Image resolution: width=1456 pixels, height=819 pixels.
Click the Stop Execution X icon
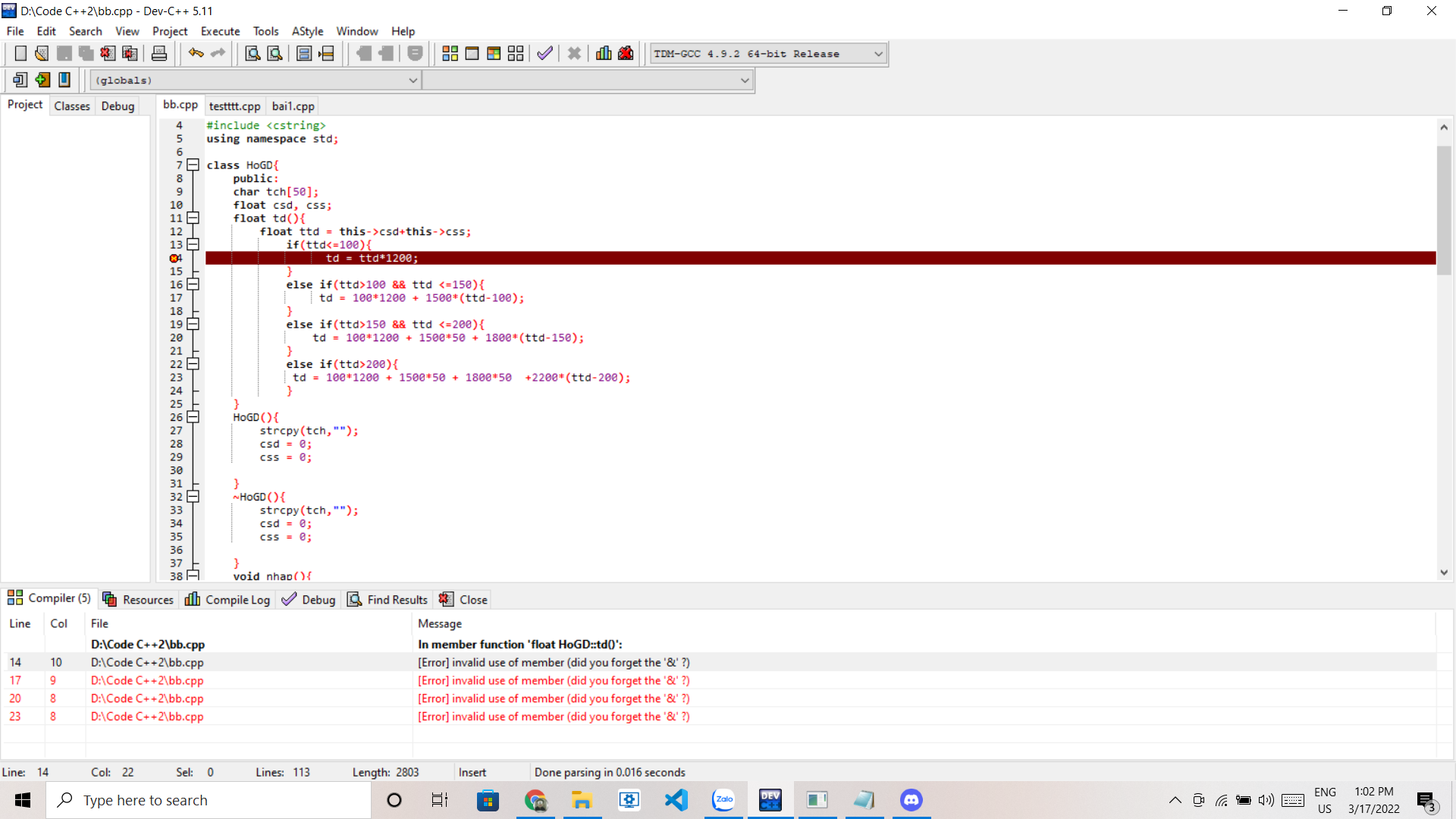click(x=574, y=53)
